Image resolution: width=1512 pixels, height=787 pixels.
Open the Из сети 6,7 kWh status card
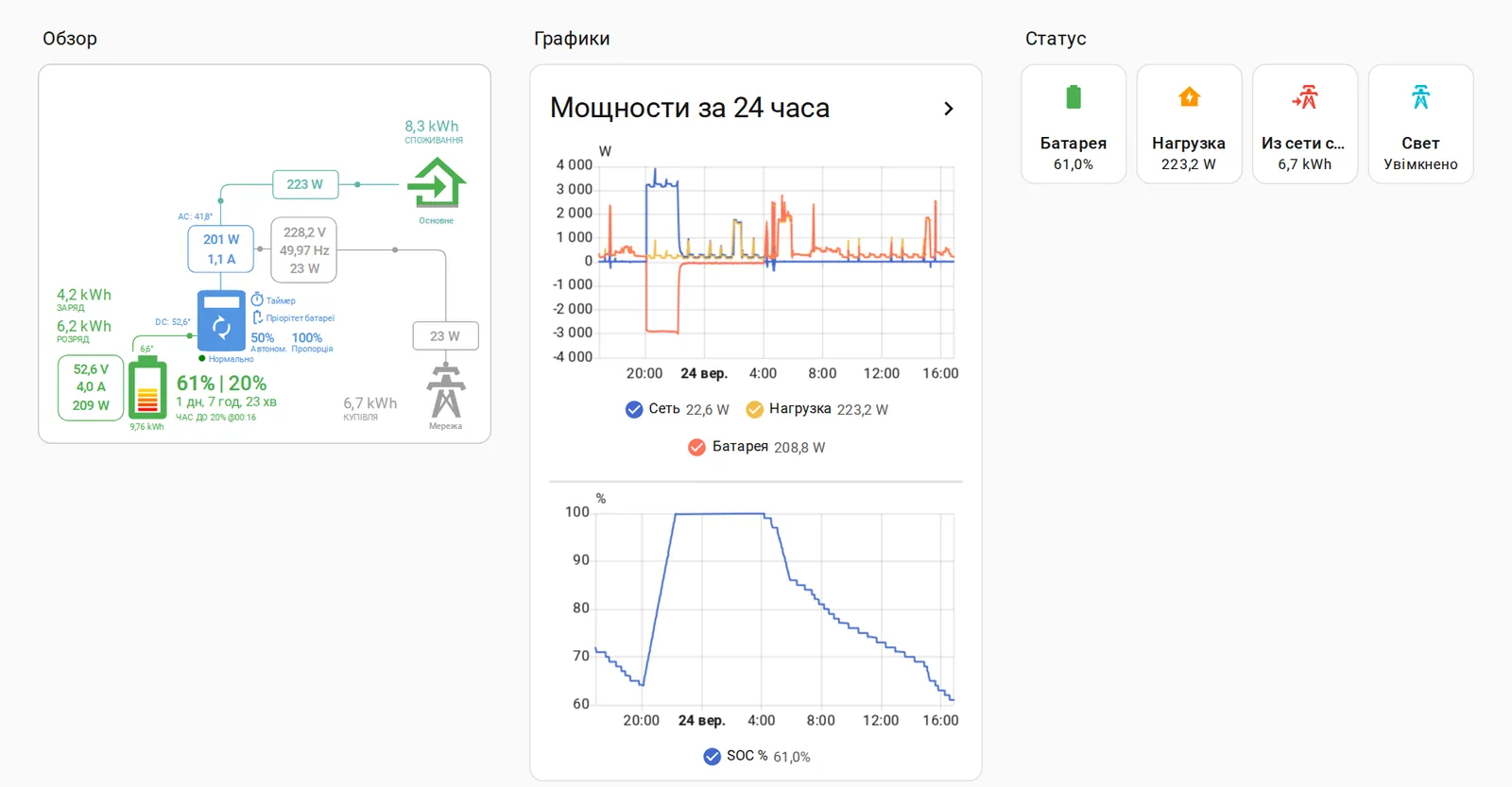coord(1305,124)
